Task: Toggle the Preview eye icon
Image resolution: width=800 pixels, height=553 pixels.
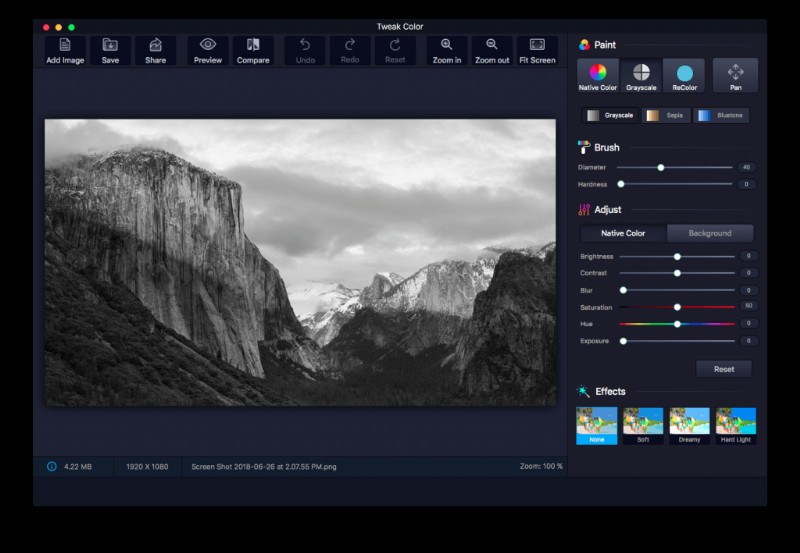Action: point(208,51)
